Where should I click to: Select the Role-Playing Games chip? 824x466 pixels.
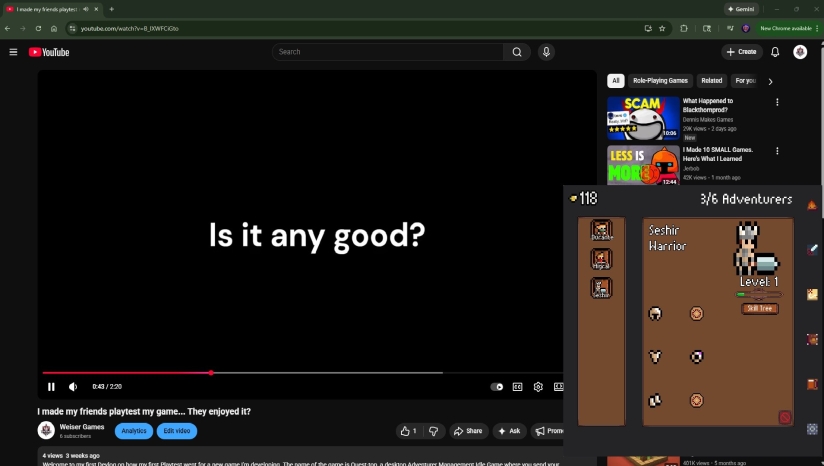pyautogui.click(x=660, y=81)
